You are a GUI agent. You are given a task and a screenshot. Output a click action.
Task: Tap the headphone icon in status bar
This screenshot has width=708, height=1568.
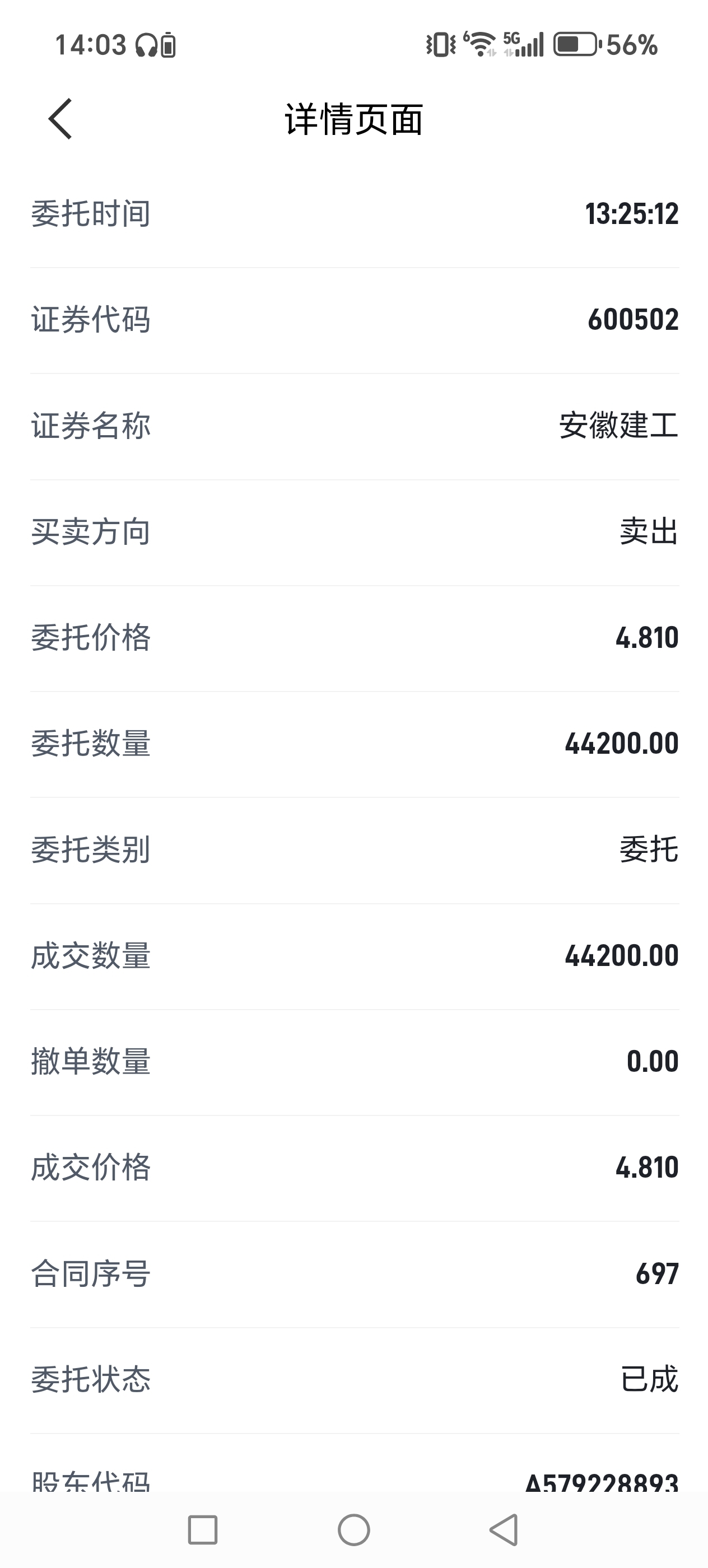pos(146,45)
